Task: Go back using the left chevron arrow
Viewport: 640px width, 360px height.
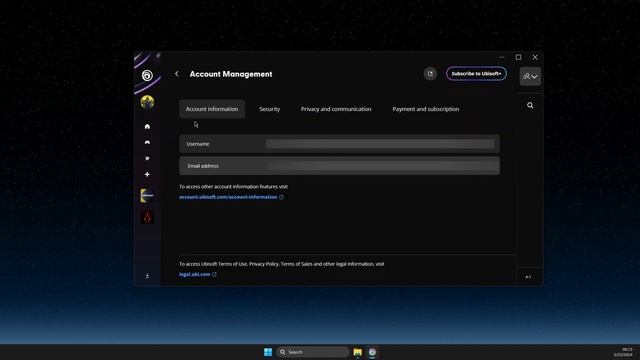Action: pyautogui.click(x=177, y=74)
